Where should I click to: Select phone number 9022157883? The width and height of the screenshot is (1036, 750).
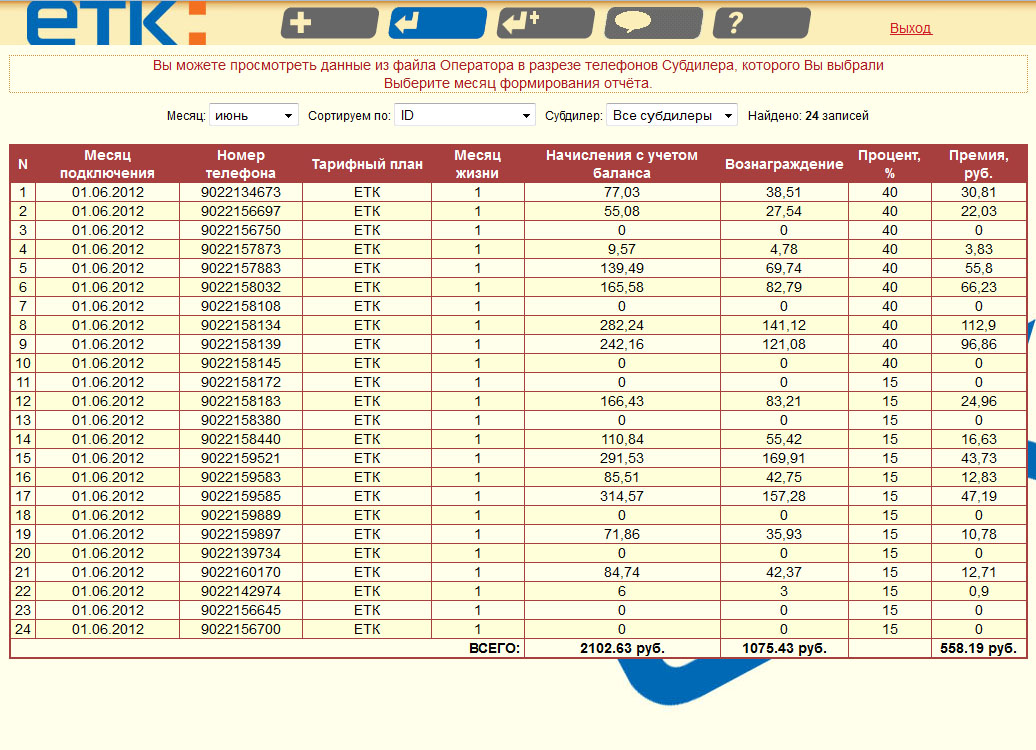tap(240, 268)
